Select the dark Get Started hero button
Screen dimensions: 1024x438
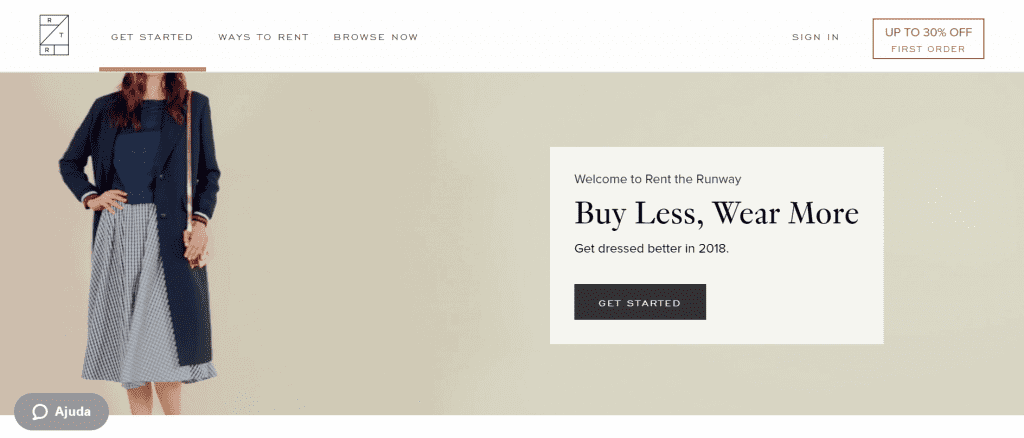click(639, 302)
